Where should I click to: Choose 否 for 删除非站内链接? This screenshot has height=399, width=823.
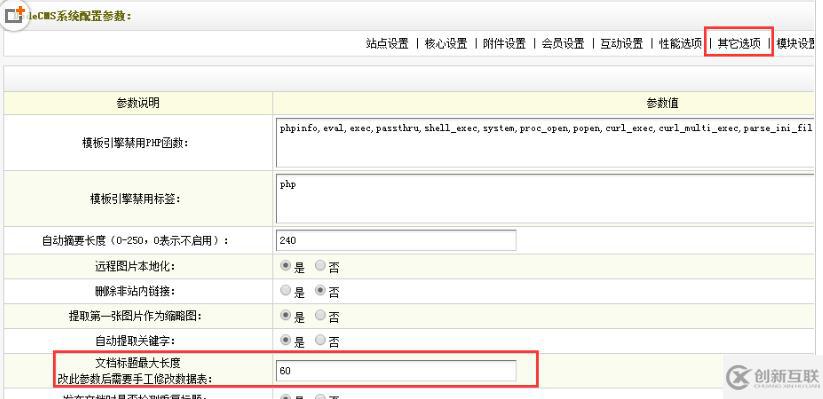[x=320, y=290]
